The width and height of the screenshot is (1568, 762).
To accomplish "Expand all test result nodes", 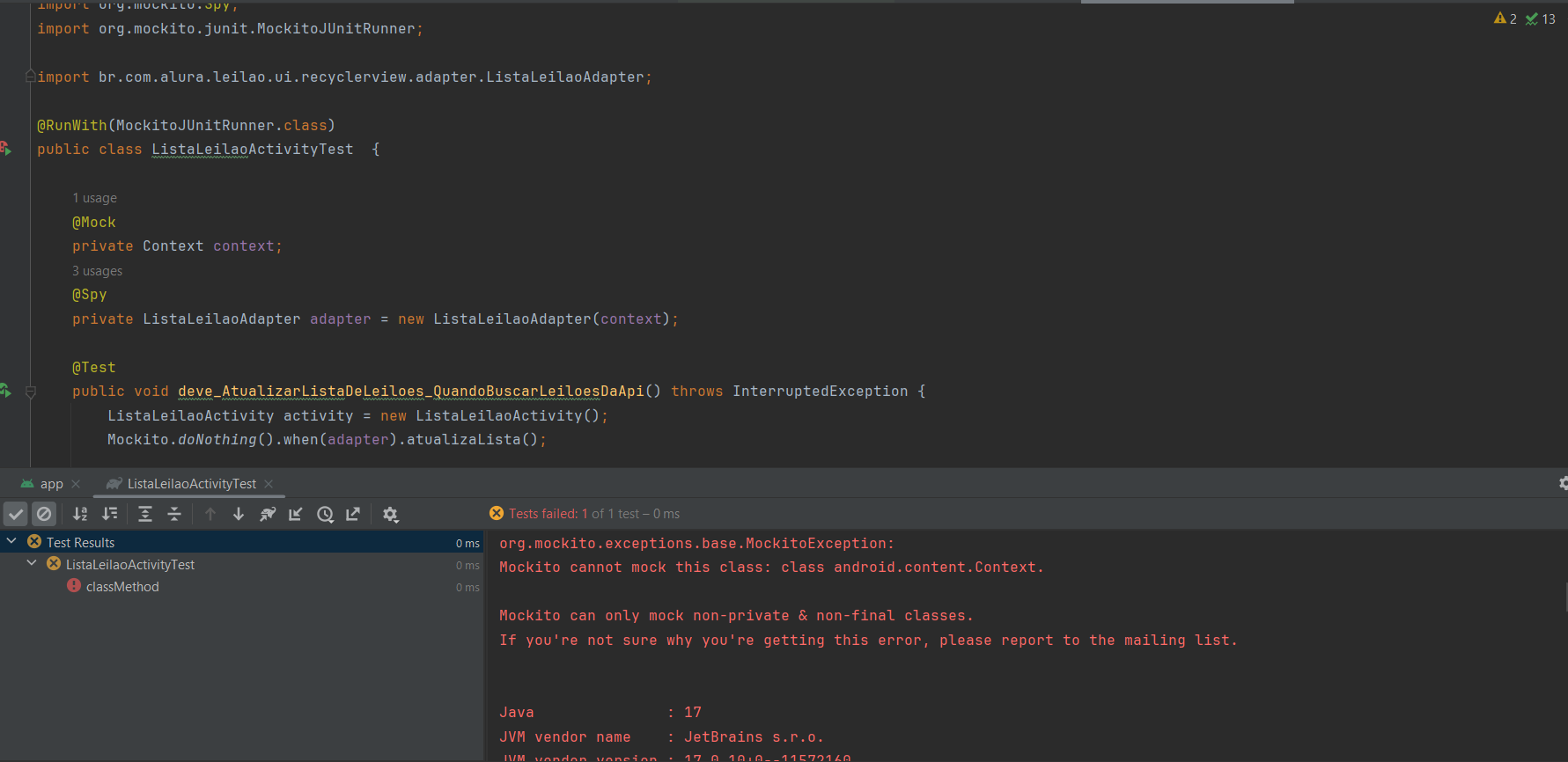I will point(145,514).
